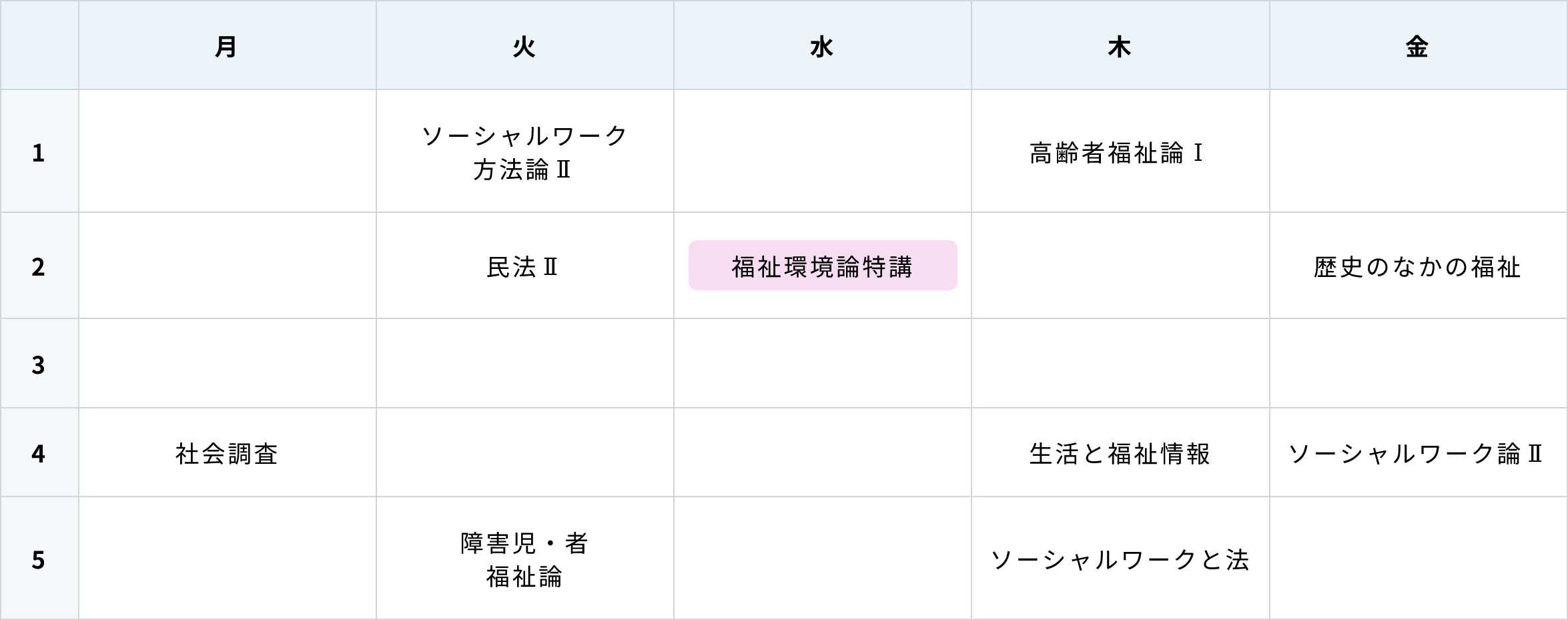Image resolution: width=1568 pixels, height=620 pixels.
Task: Open ソーシャルワーク論Ⅱ on Friday period 4
Action: click(x=1416, y=454)
